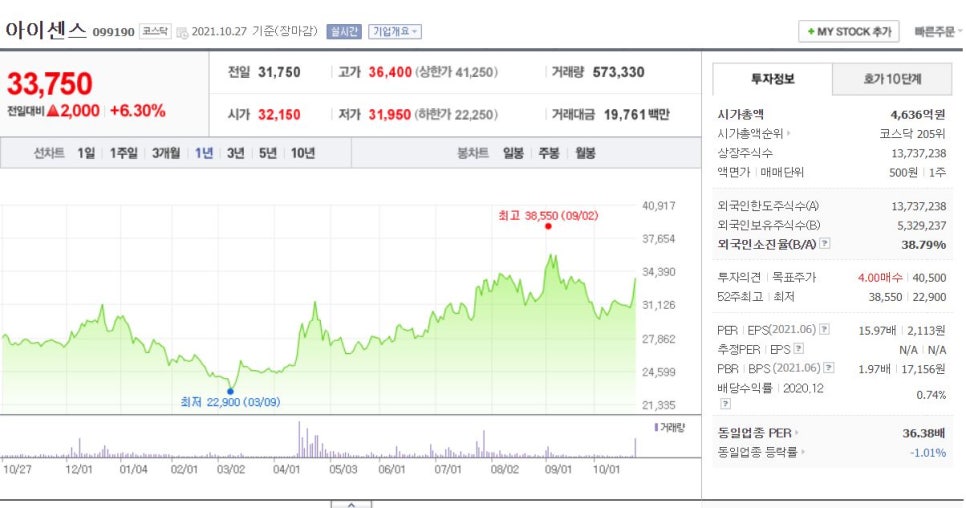Click the 목표주가 value 40,500

[929, 278]
